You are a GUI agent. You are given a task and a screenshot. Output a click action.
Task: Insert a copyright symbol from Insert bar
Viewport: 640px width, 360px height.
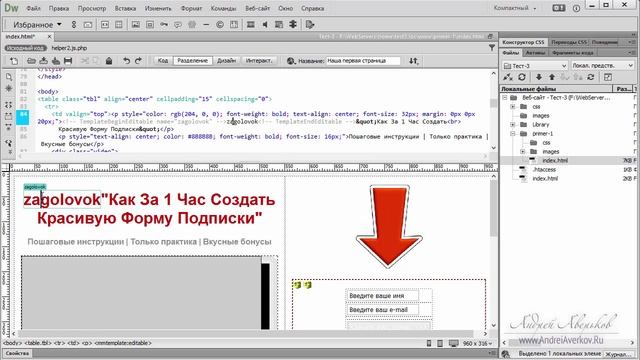220,24
